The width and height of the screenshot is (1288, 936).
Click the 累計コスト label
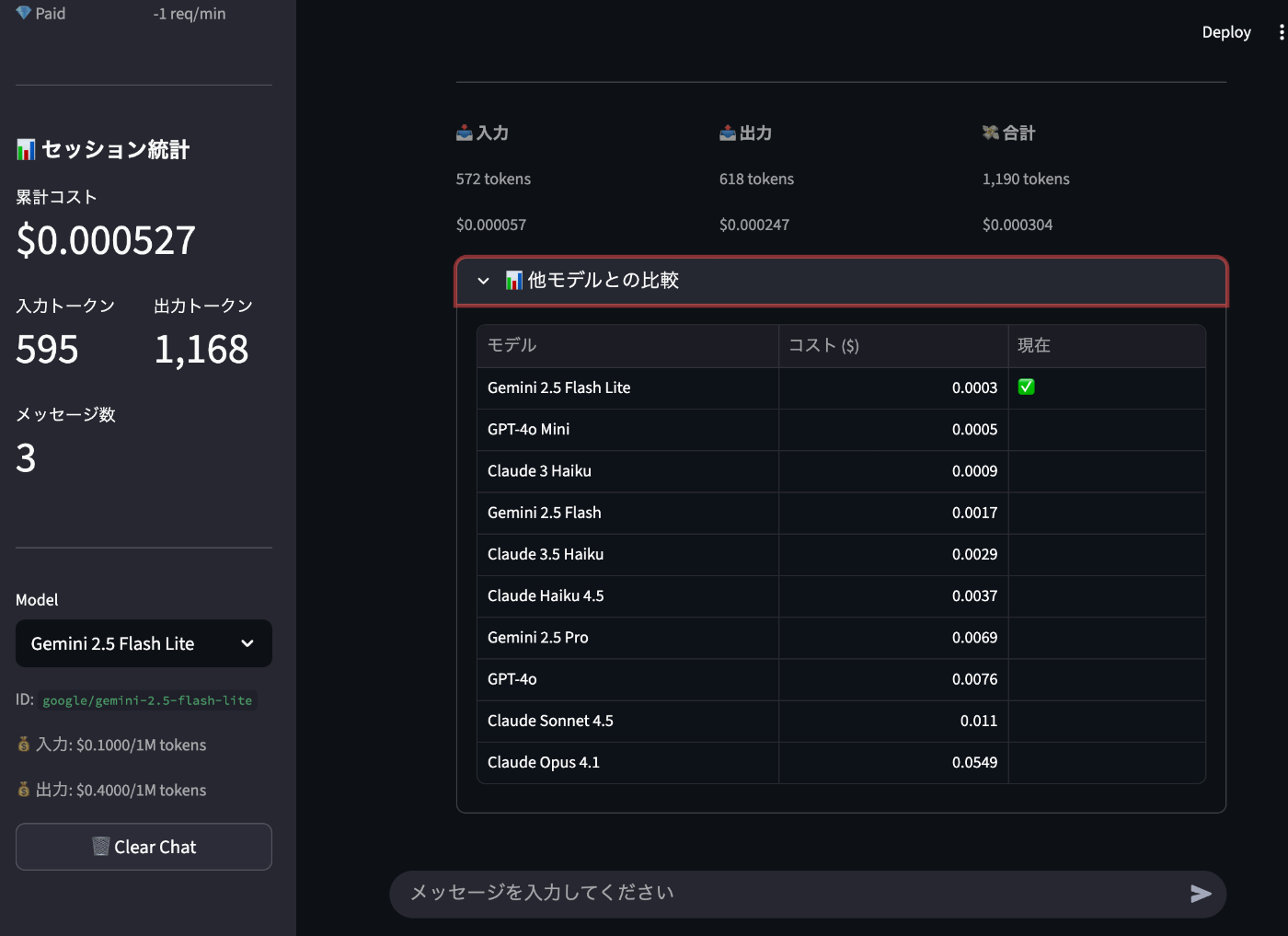tap(56, 197)
